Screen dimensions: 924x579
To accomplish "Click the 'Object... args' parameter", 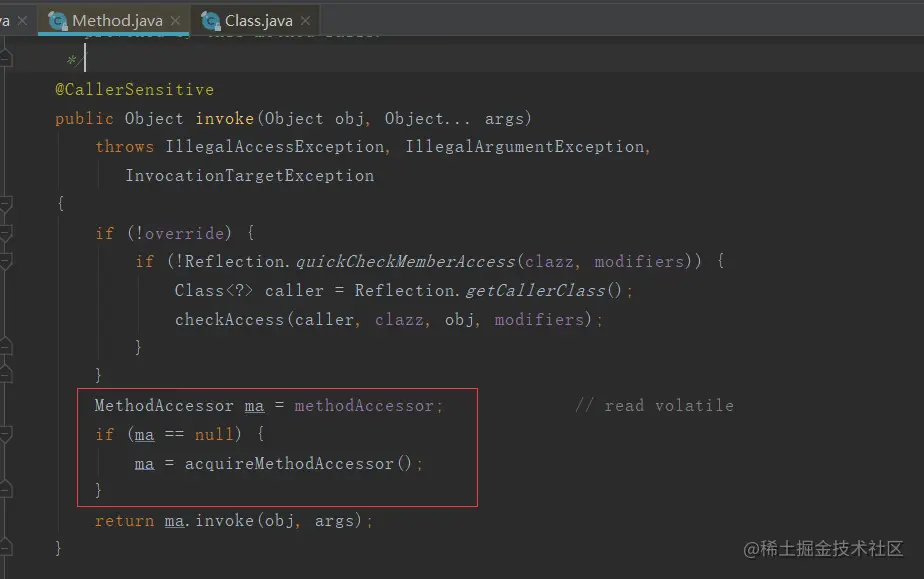I will click(x=454, y=118).
